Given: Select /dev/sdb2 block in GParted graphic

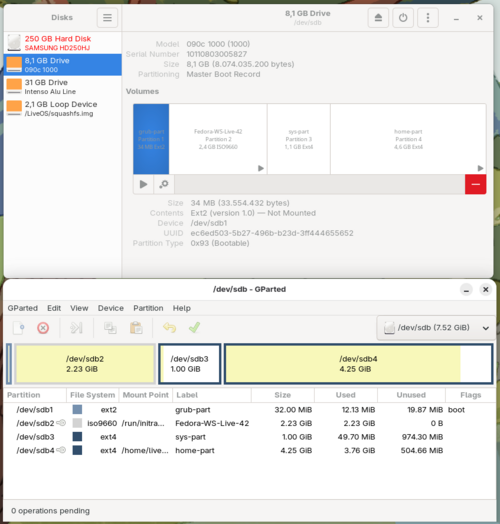Looking at the screenshot, I should (x=85, y=364).
